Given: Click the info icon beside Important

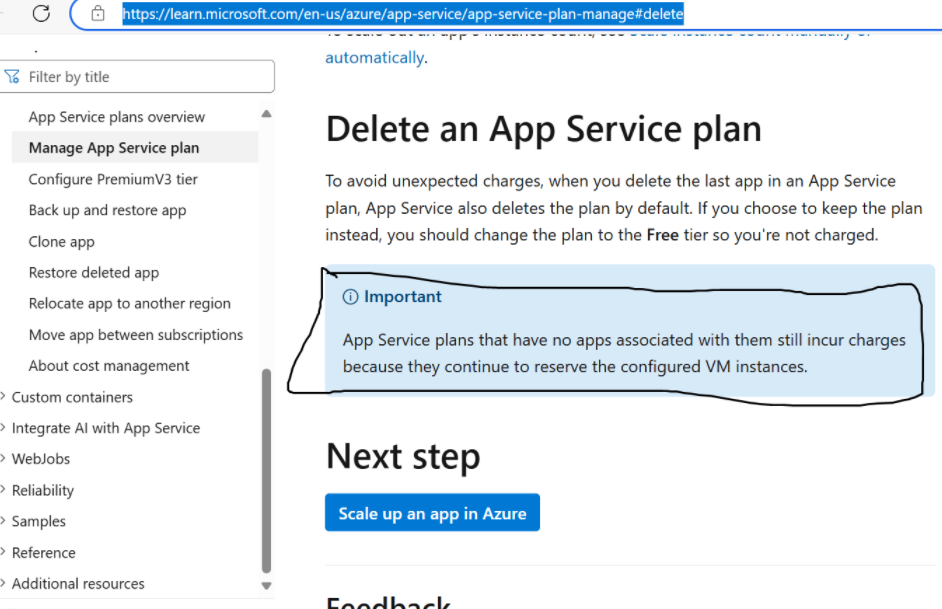Looking at the screenshot, I should [x=350, y=297].
